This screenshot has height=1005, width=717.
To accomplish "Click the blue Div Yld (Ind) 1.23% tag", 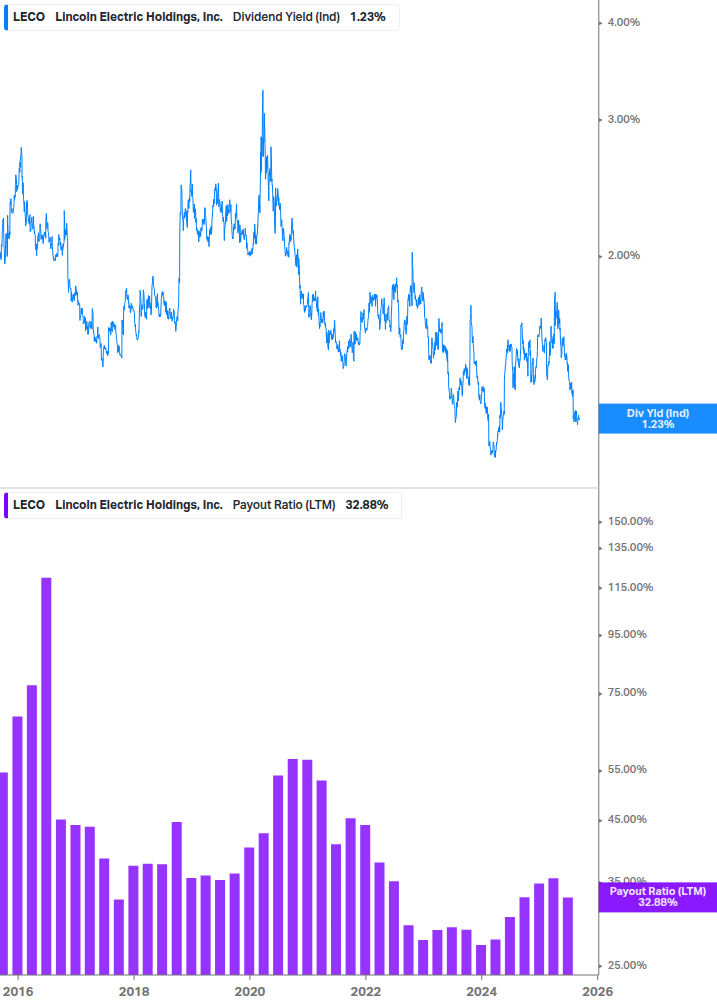I will pos(657,419).
